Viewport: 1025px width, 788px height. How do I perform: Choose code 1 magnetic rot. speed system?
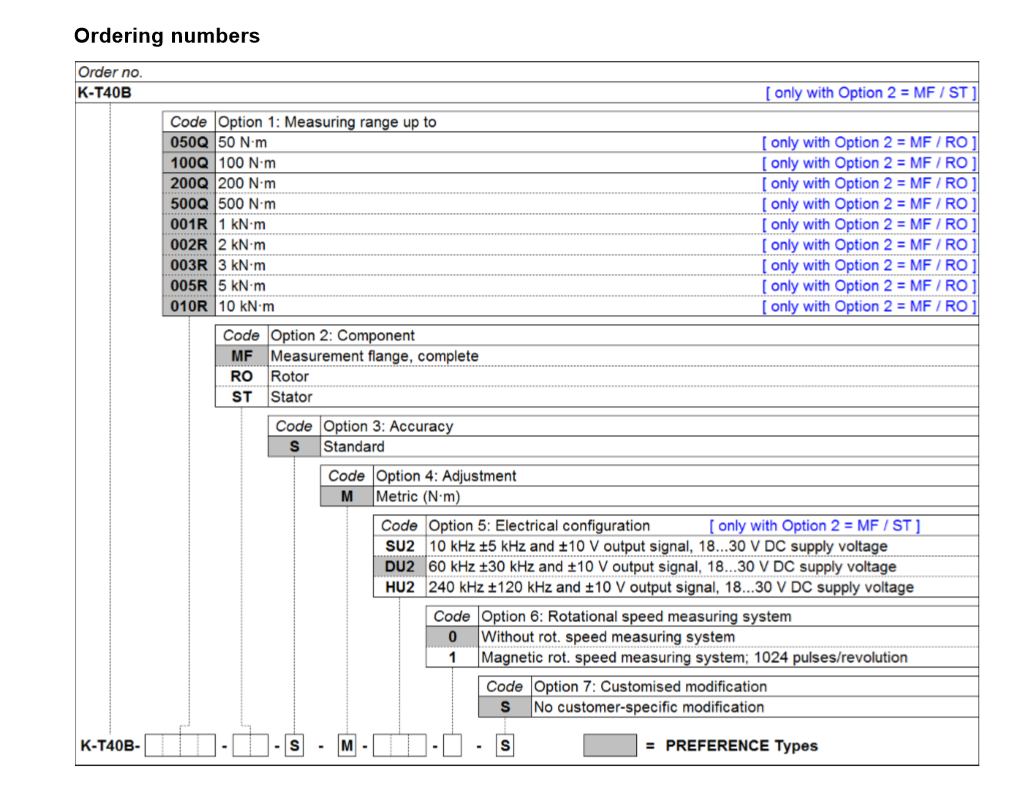pos(452,658)
